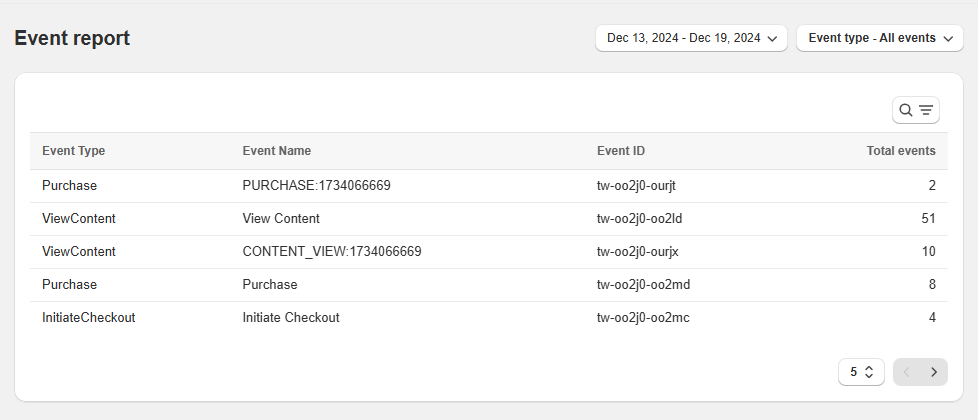Select the PURCHASE:1734066669 event name

316,186
